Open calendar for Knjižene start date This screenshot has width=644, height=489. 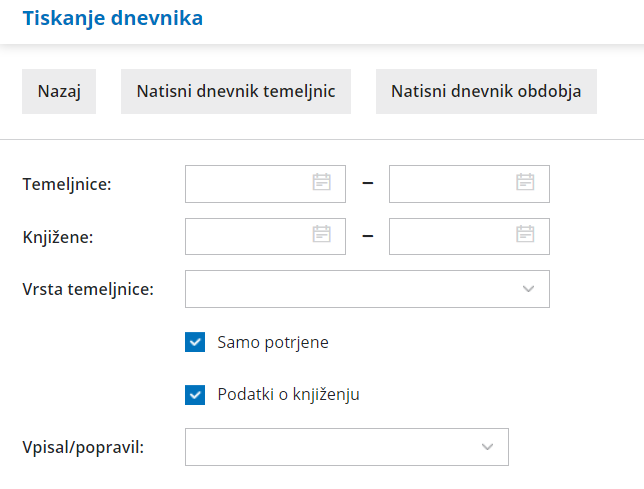(322, 234)
